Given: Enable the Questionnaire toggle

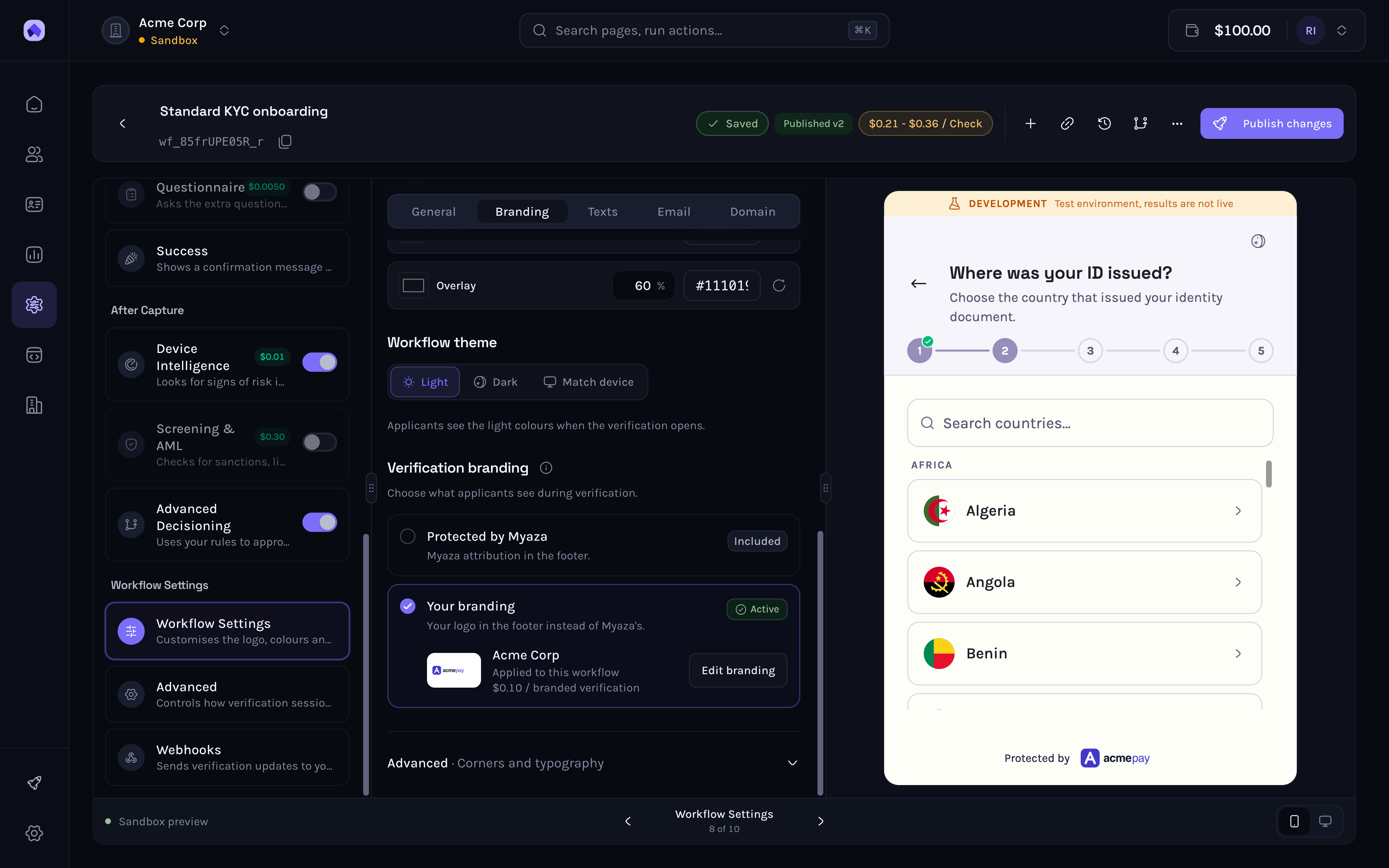Looking at the screenshot, I should click(x=320, y=192).
